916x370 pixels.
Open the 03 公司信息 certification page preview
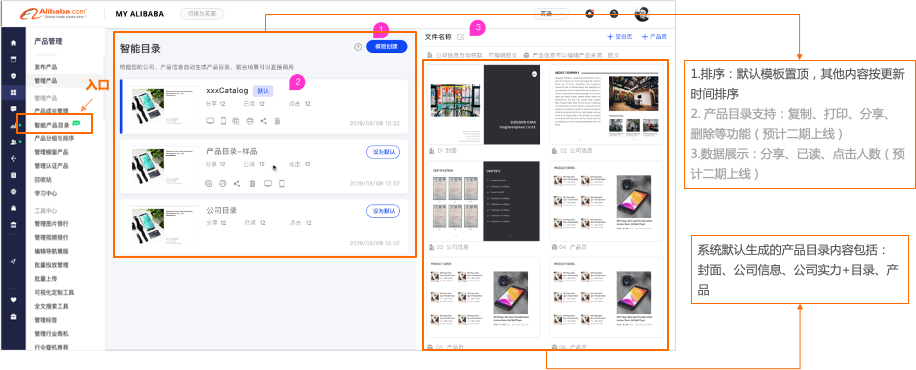(x=484, y=201)
